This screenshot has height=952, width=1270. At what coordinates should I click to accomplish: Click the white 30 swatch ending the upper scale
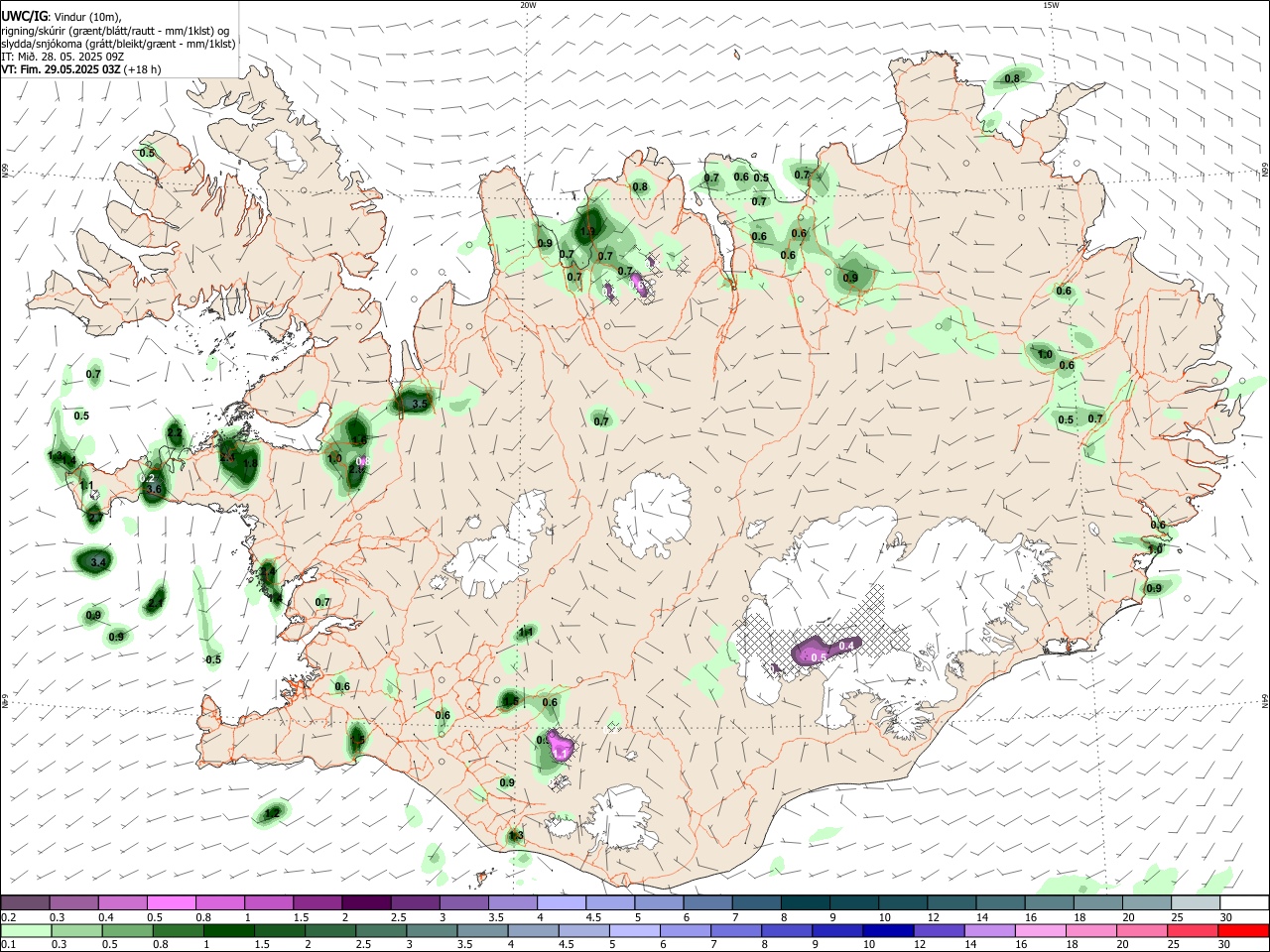tap(1244, 902)
